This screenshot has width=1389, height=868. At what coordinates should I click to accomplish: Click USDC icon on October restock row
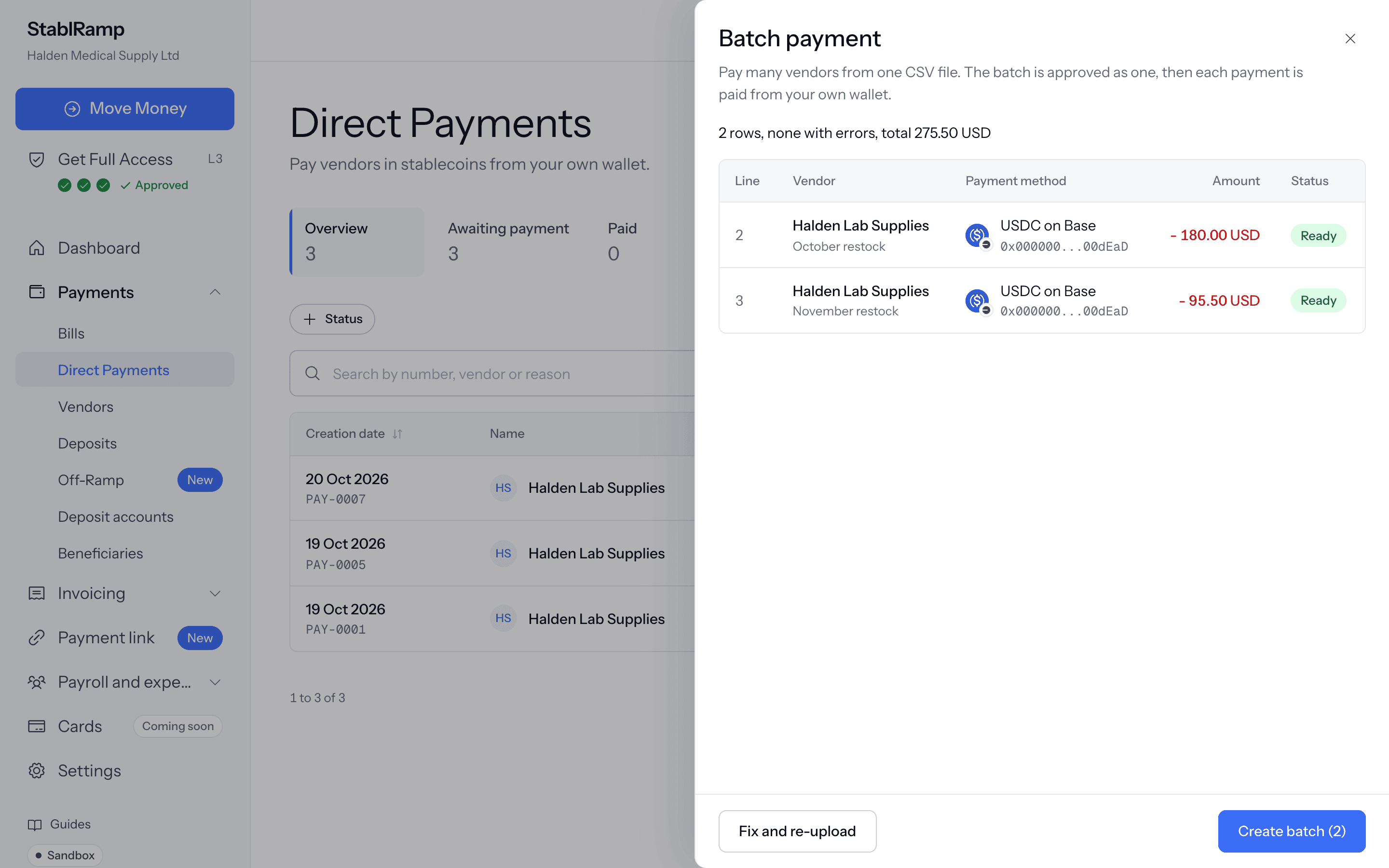click(978, 236)
